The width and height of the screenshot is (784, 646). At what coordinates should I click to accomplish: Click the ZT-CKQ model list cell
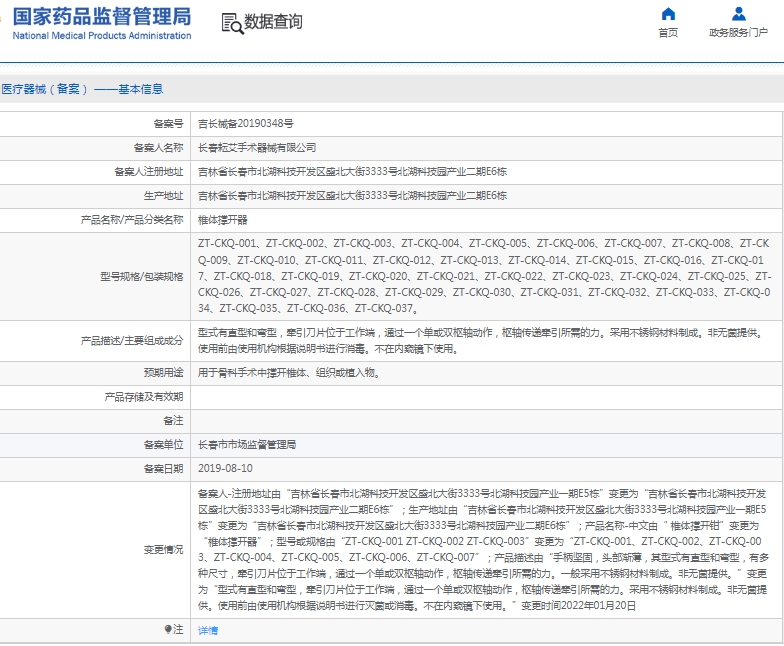484,276
